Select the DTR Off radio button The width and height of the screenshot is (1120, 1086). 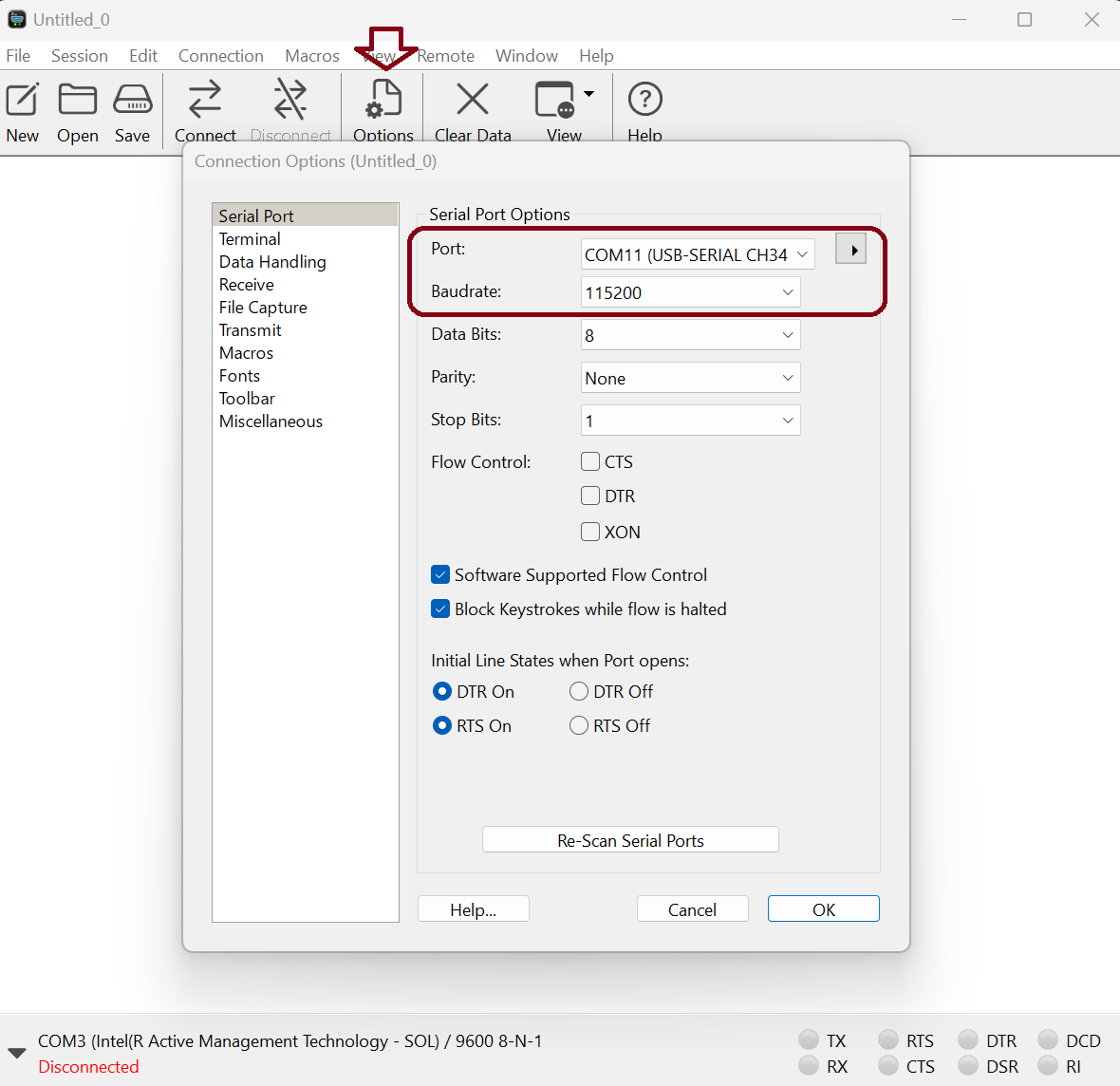pos(579,691)
